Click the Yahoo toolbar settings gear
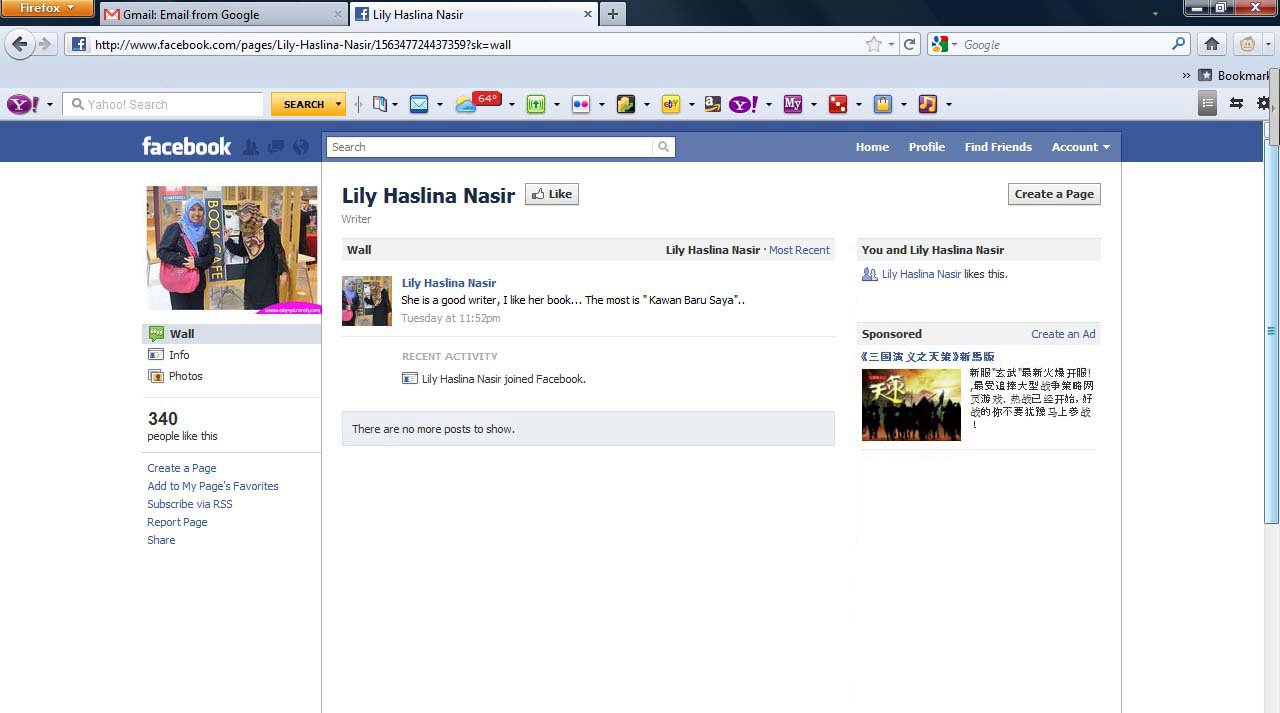 (x=1263, y=104)
